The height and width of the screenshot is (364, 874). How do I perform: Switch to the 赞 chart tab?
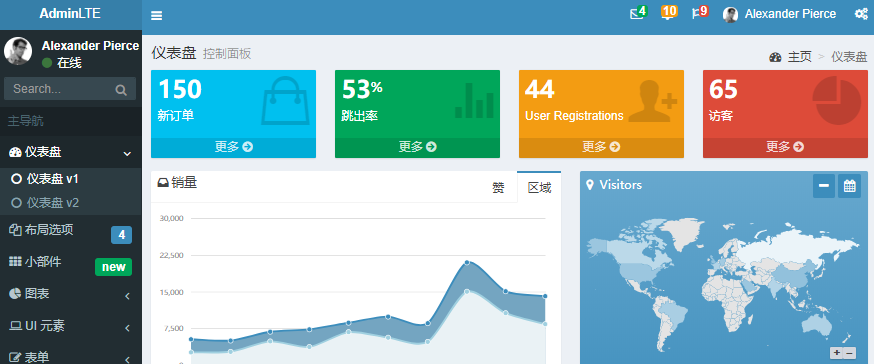(x=498, y=188)
